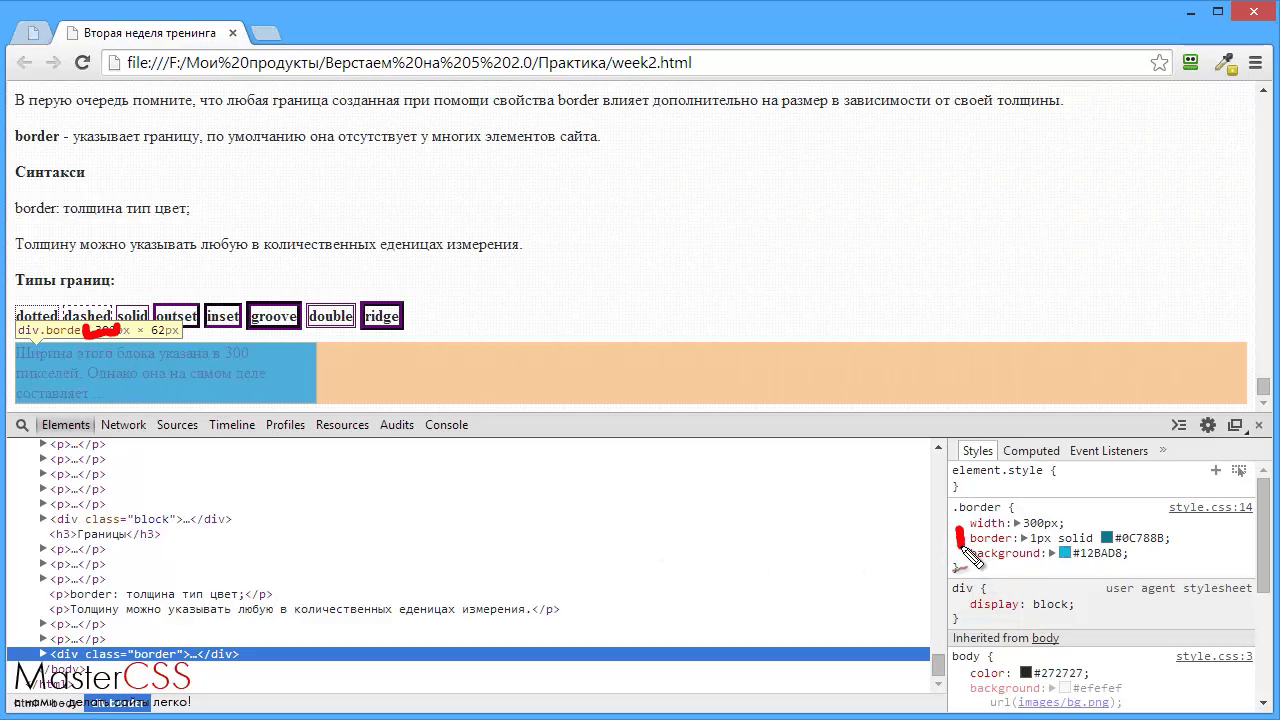Expand body background property triangle
The width and height of the screenshot is (1280, 720).
pos(1052,688)
